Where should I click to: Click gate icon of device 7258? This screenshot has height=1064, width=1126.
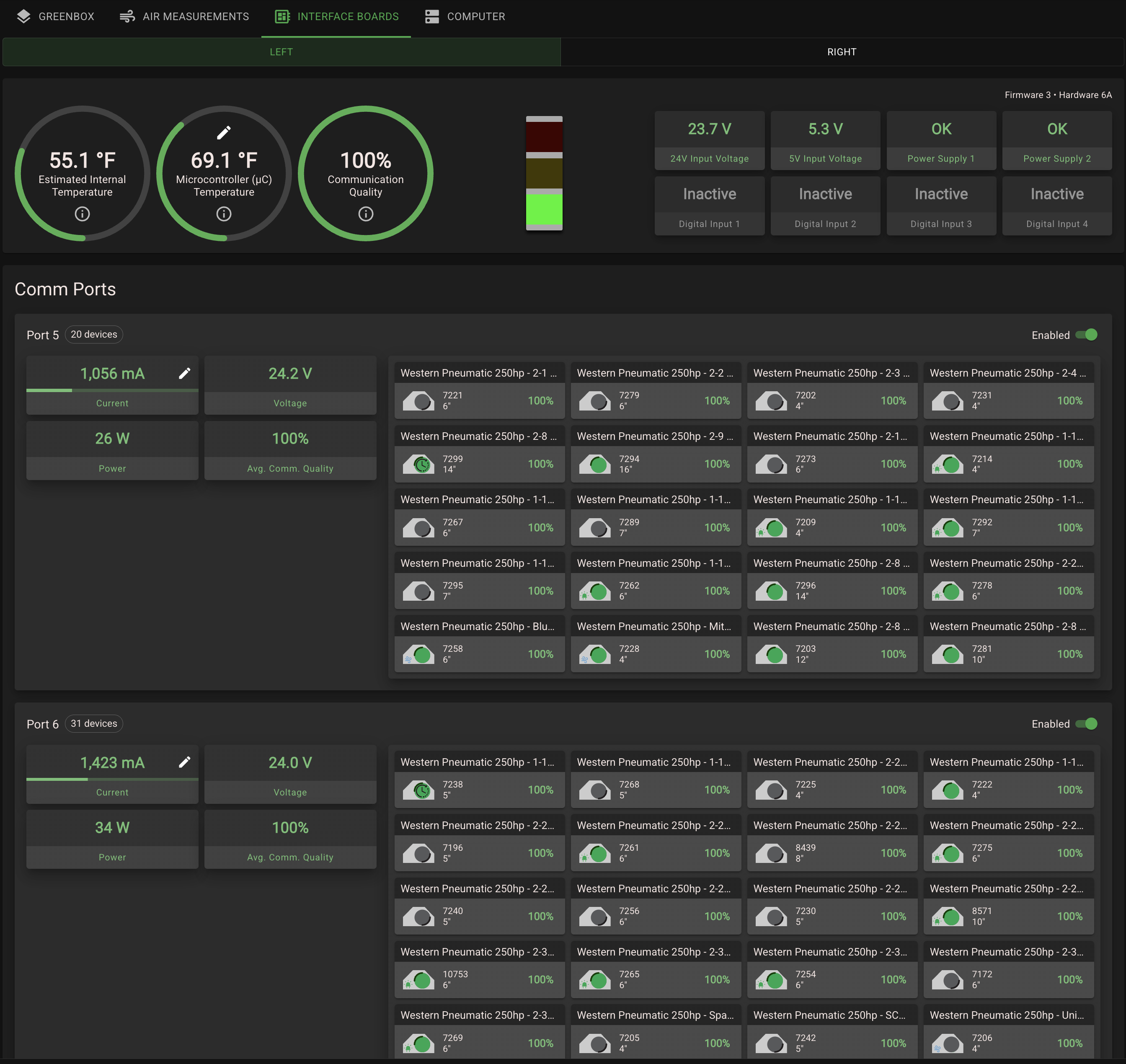coord(418,654)
